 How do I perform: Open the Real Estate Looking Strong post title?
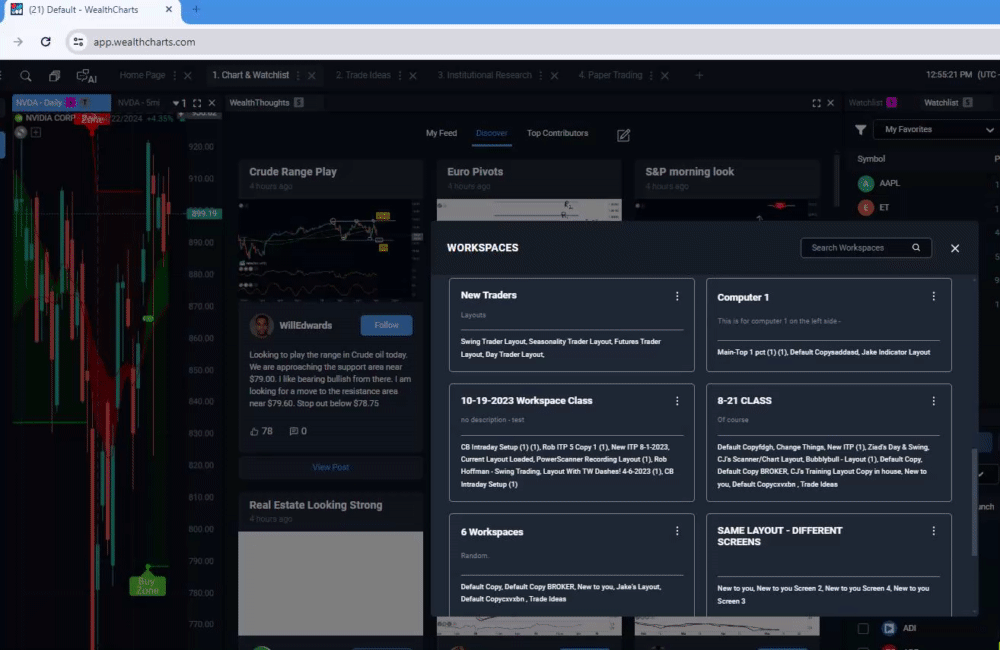click(316, 505)
